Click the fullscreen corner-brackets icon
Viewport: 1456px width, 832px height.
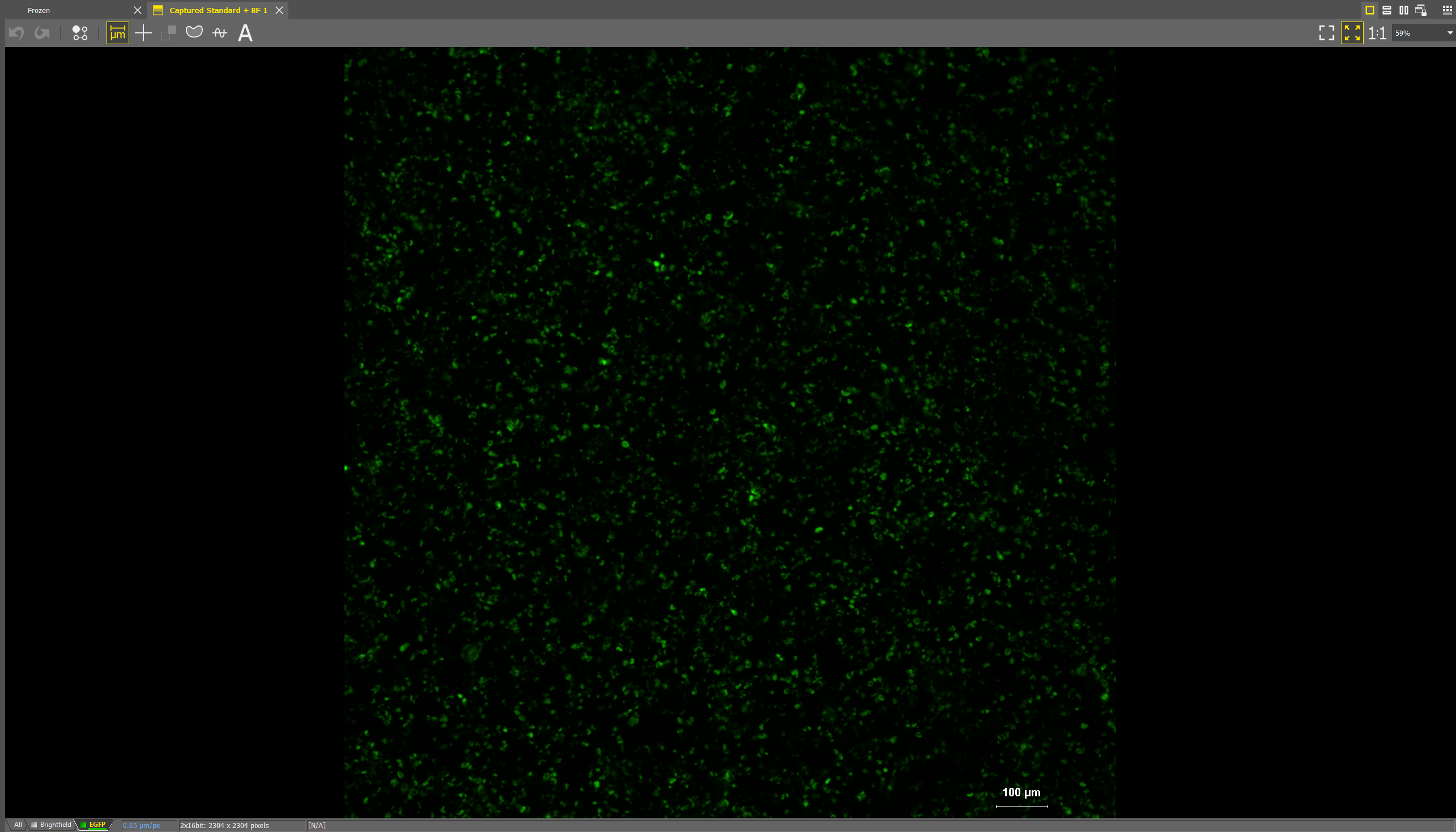pos(1326,33)
